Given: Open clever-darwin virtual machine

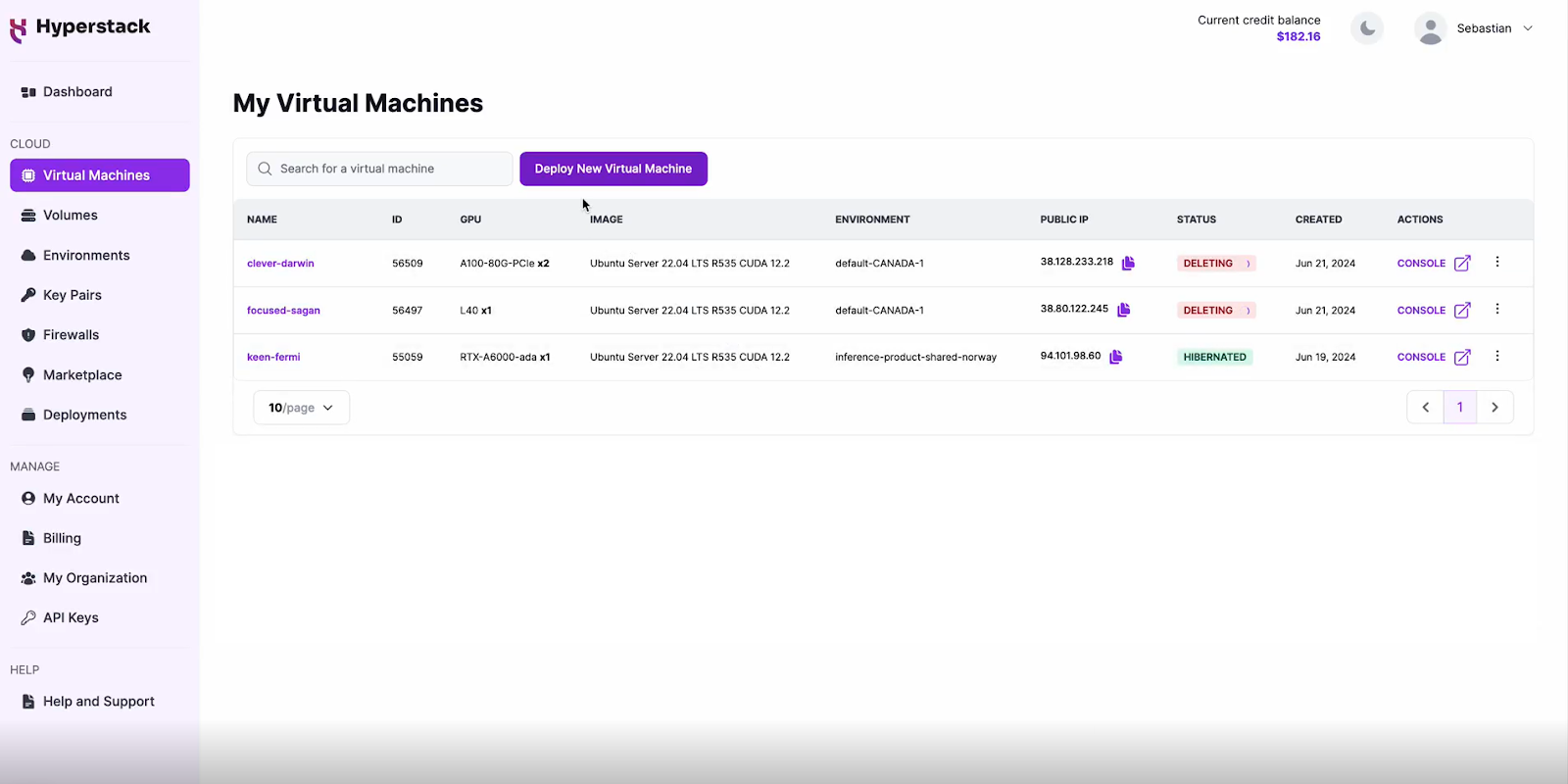Looking at the screenshot, I should click(280, 264).
